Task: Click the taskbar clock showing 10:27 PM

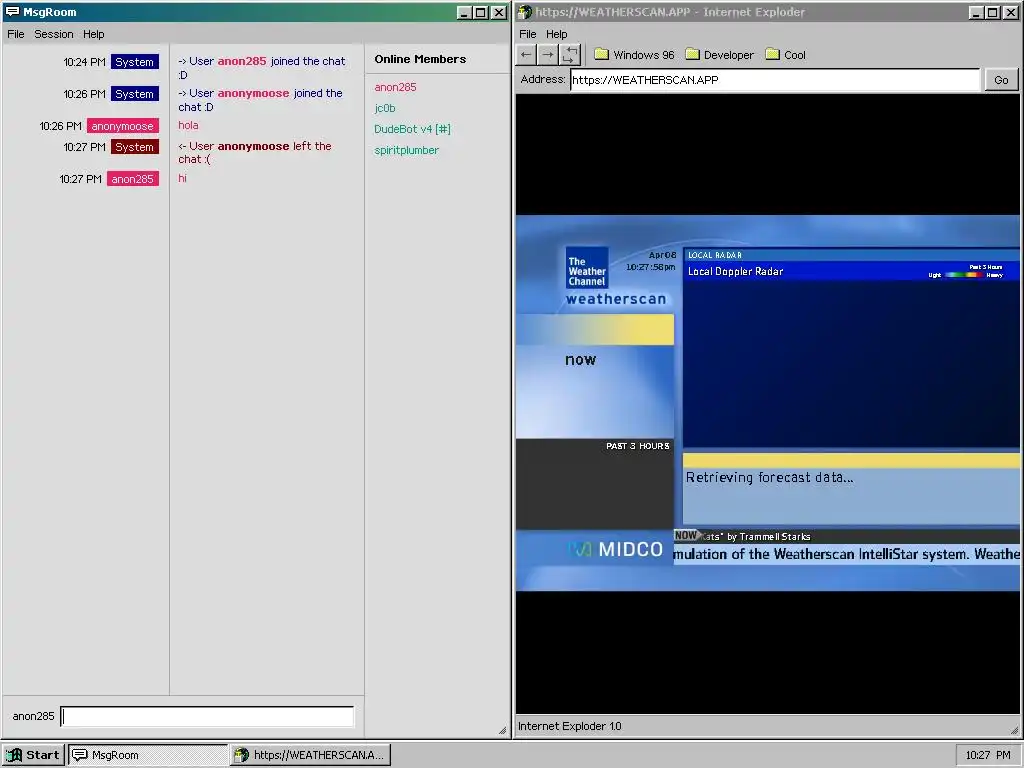Action: click(x=988, y=755)
